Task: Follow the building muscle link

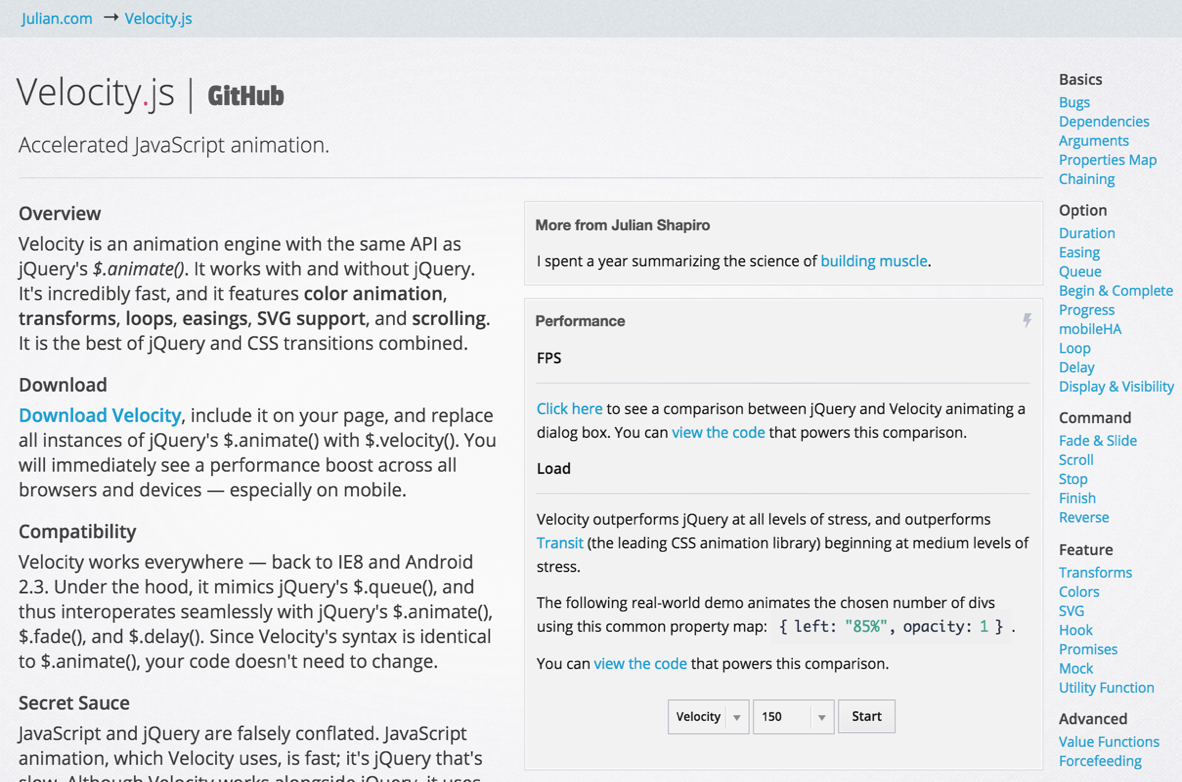Action: pyautogui.click(x=873, y=261)
